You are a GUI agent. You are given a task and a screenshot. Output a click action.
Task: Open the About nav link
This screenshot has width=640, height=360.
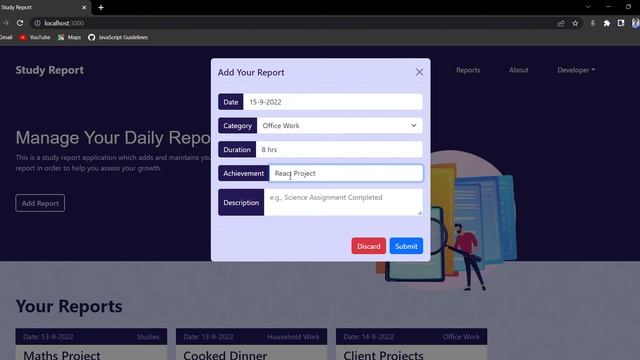(518, 70)
